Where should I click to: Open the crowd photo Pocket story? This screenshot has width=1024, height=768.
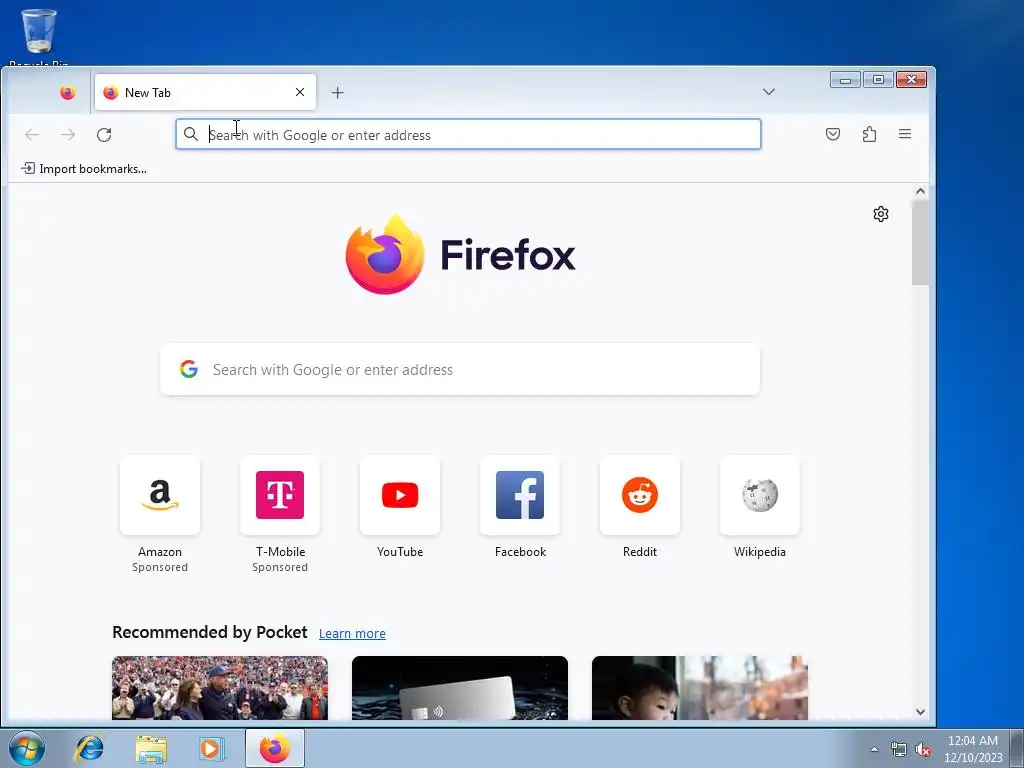[220, 688]
